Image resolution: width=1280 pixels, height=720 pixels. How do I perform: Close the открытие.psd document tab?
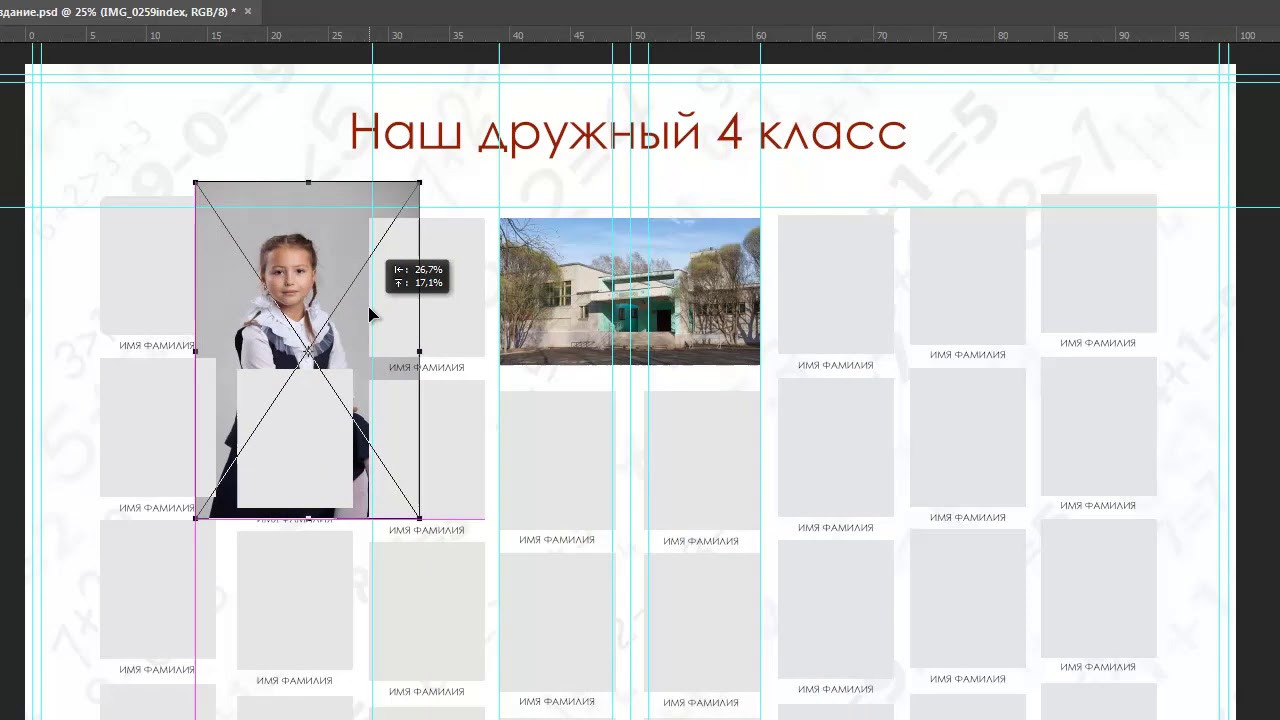(x=247, y=11)
